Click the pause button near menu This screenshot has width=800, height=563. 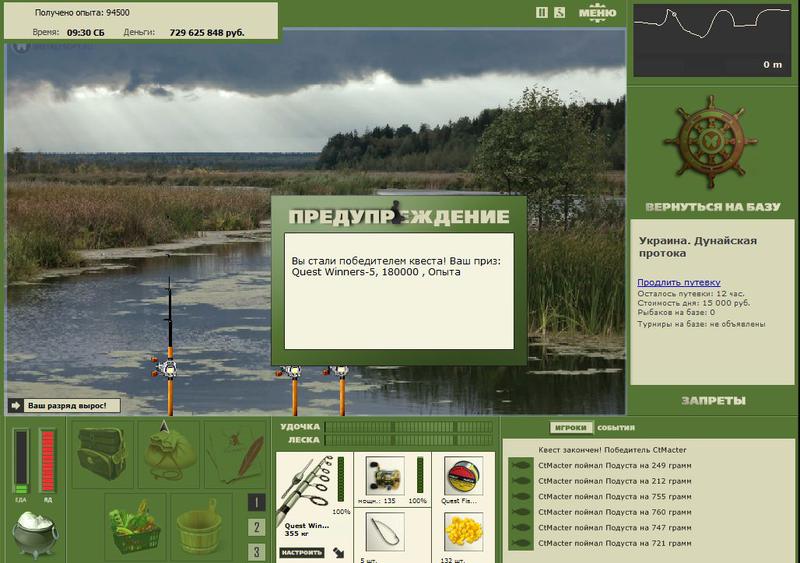coord(542,12)
